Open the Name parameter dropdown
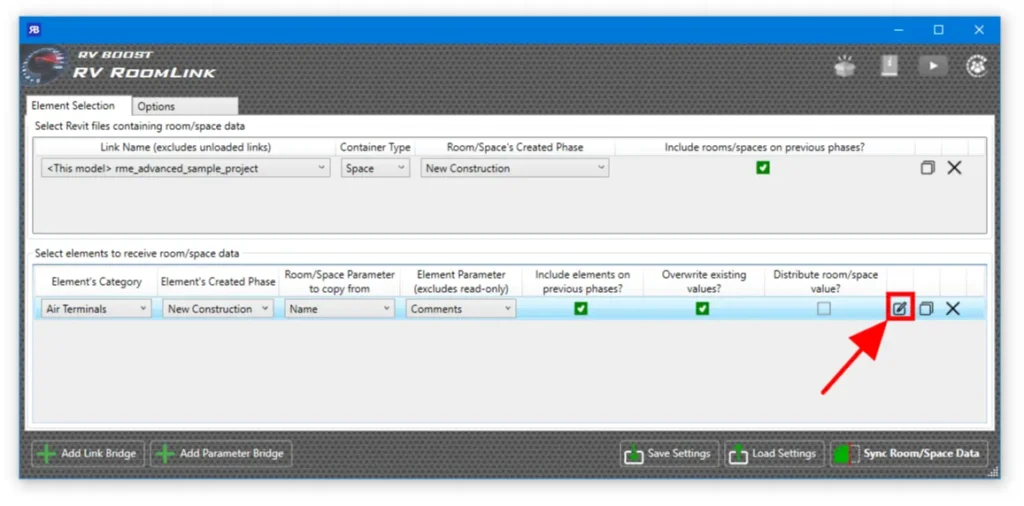 coord(340,309)
